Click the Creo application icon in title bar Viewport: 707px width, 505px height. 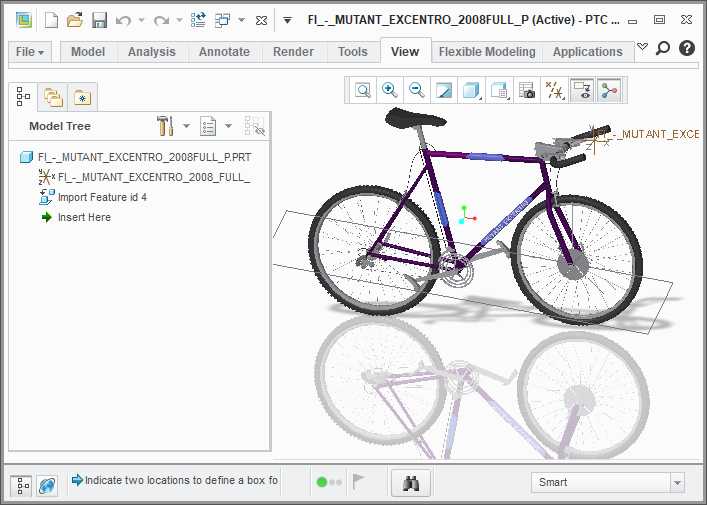click(x=24, y=20)
